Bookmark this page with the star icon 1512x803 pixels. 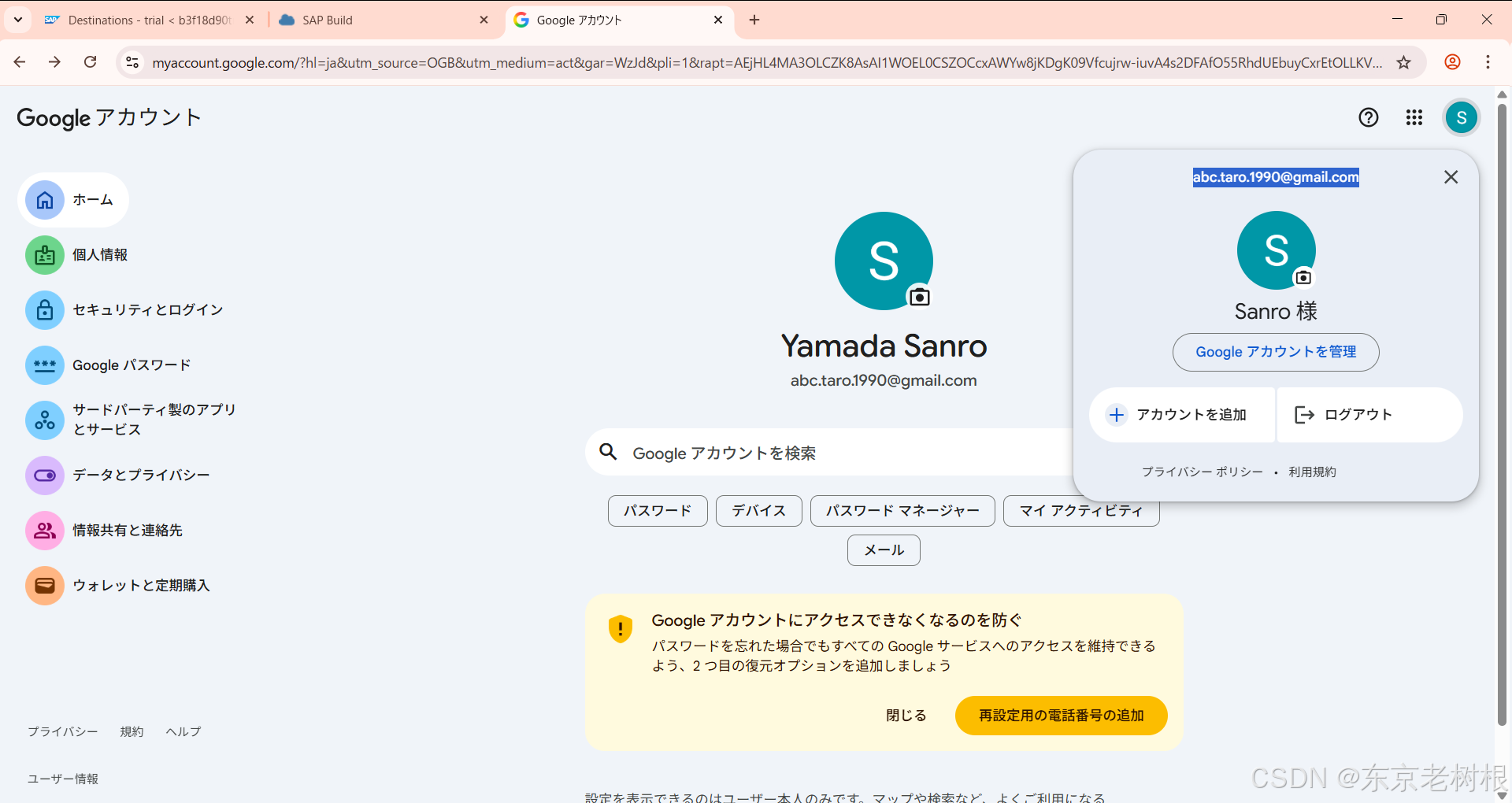tap(1403, 62)
